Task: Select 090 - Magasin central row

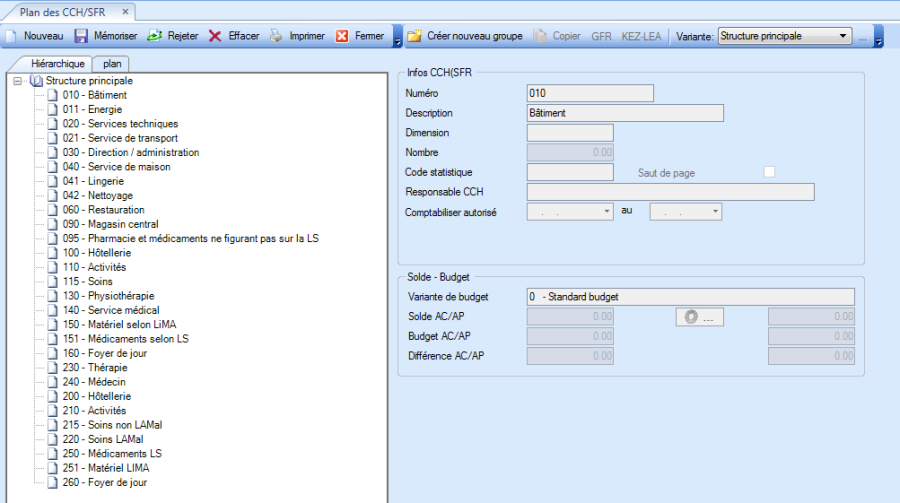Action: 110,225
